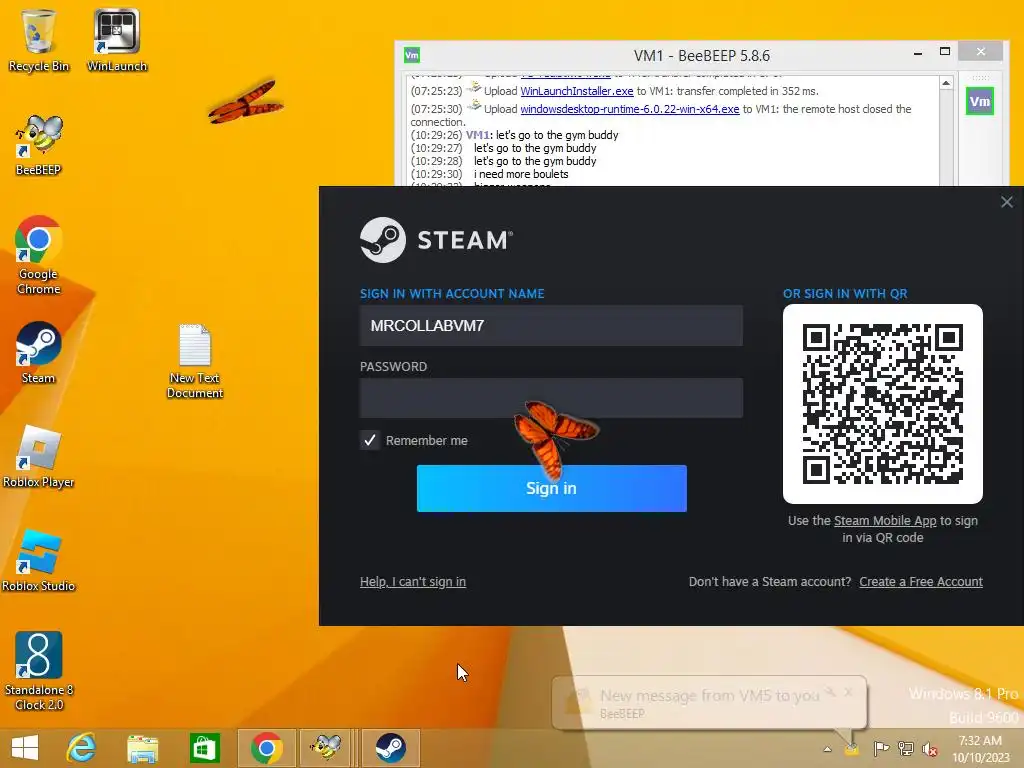The image size is (1024, 768).
Task: Open the WinLaunch desktop shortcut
Action: click(117, 40)
